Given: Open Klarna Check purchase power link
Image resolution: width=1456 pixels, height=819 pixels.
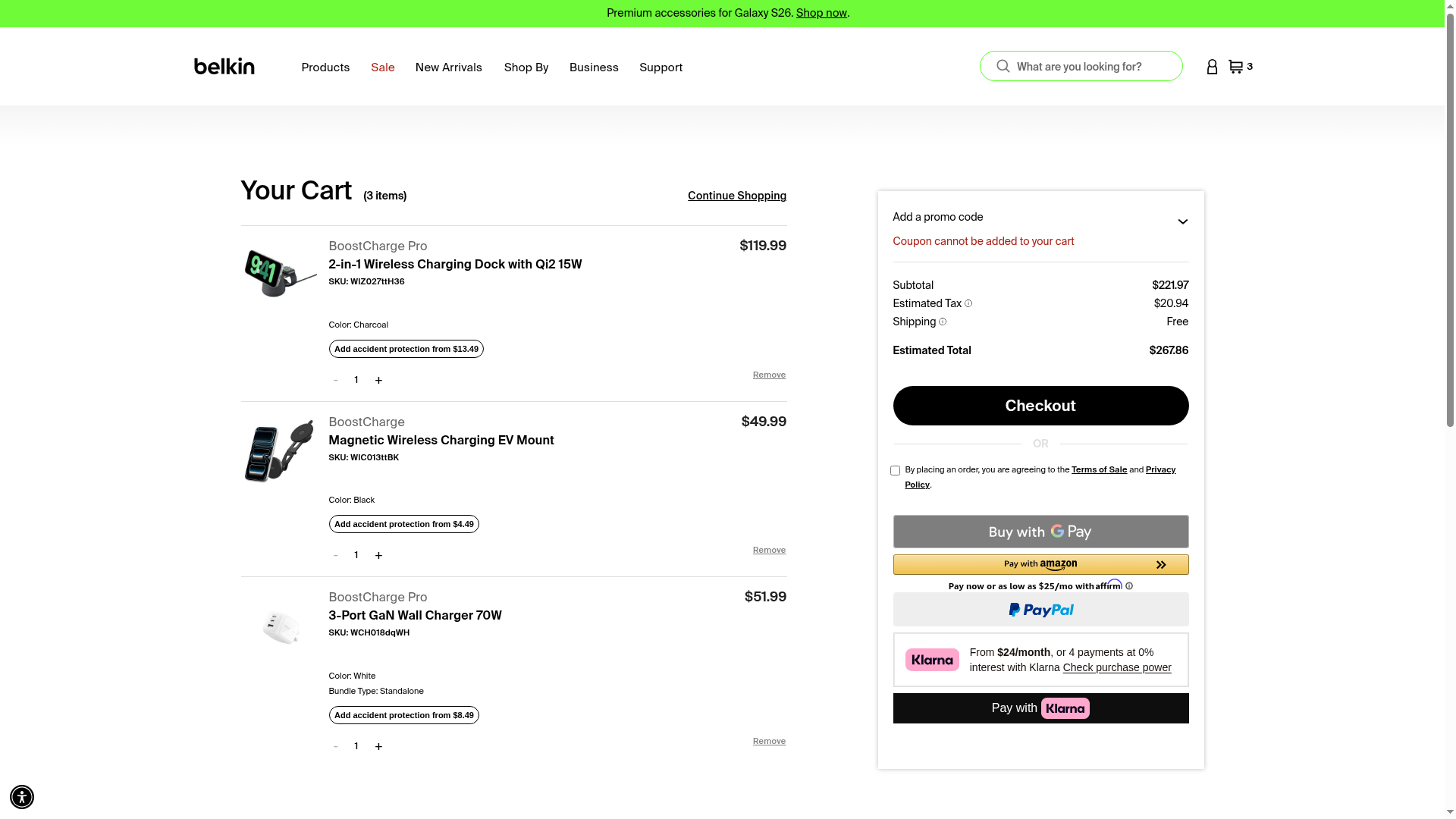Looking at the screenshot, I should click(1117, 667).
